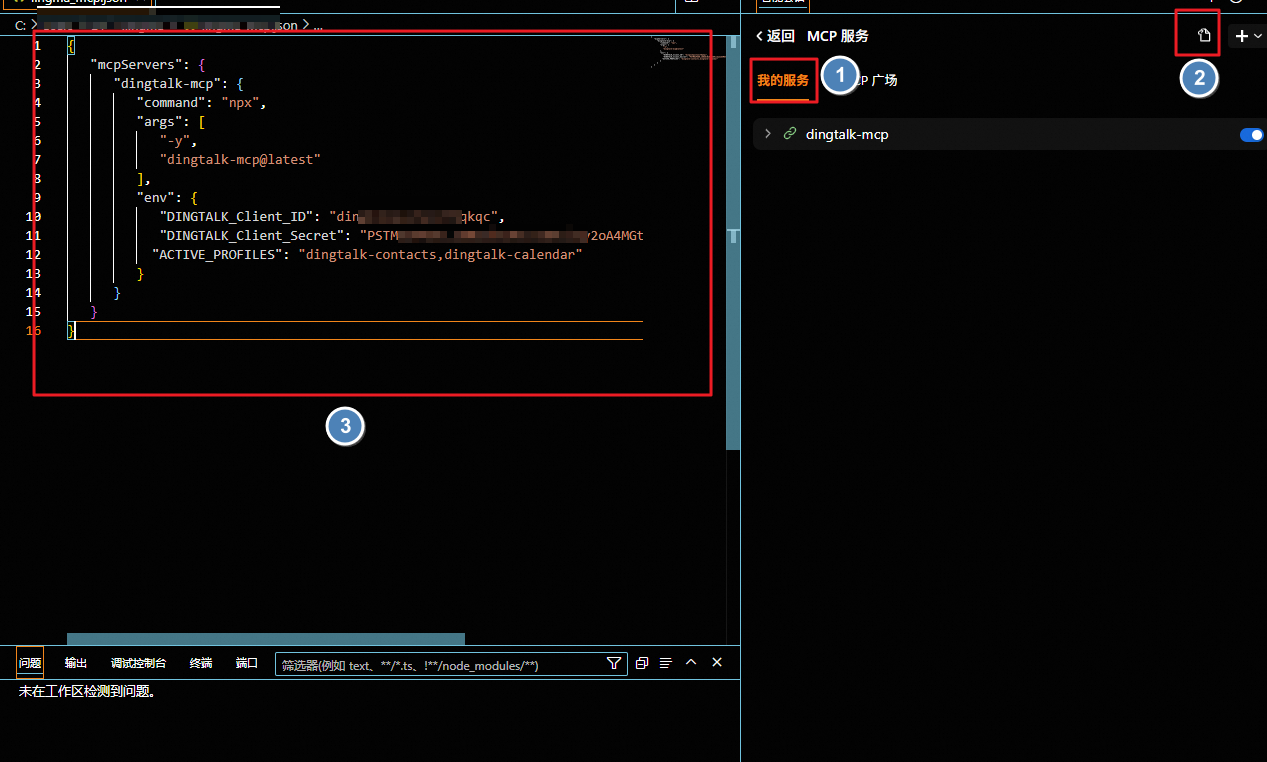1267x762 pixels.
Task: Click the filter funnel icon in Problems panel
Action: tap(614, 663)
